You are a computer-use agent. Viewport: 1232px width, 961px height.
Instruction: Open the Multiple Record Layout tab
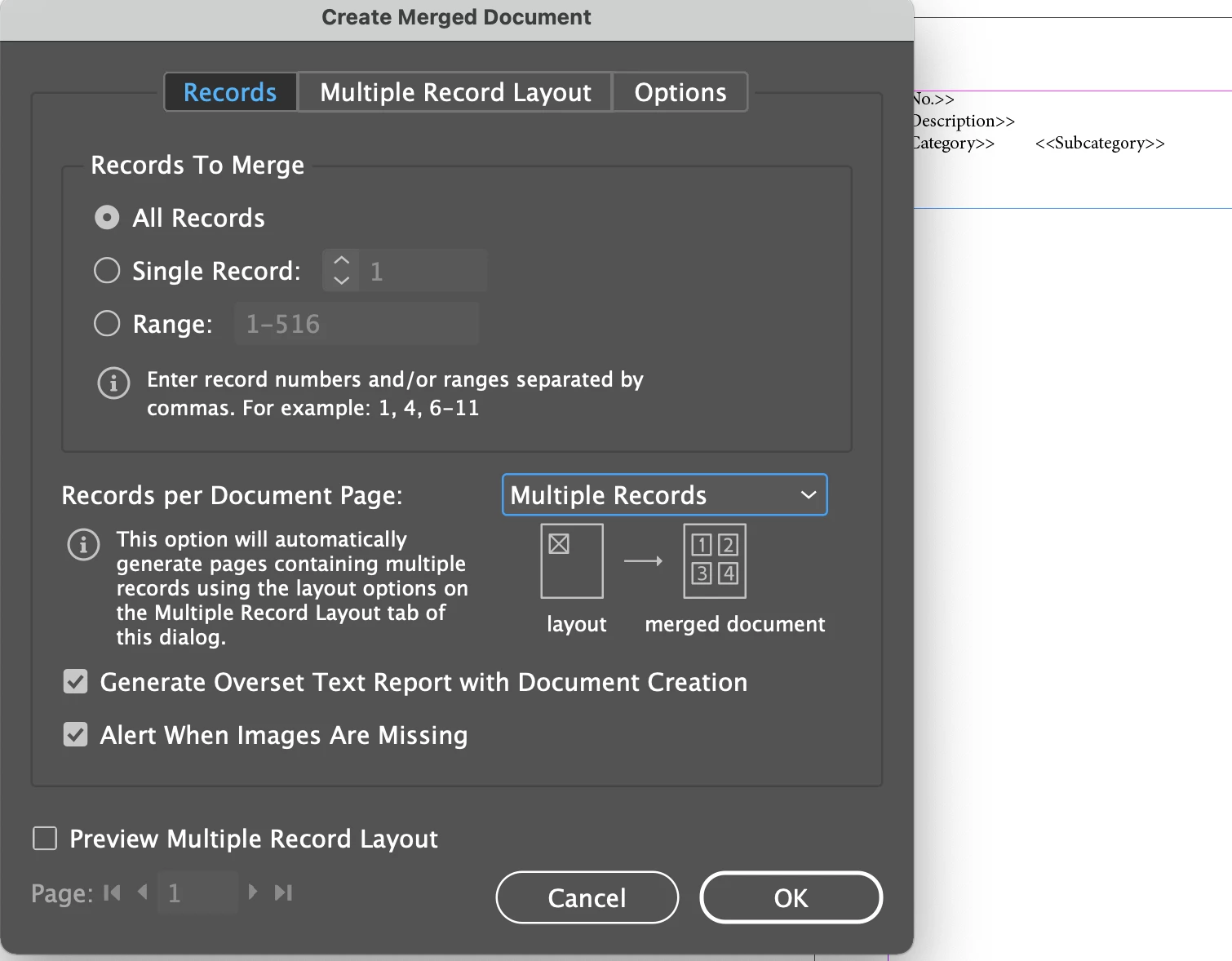tap(455, 92)
